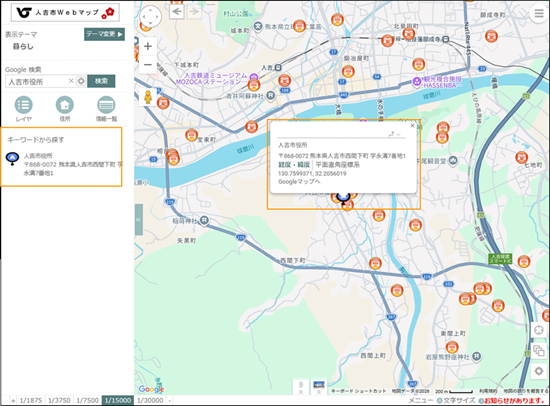Set the scale to 1/3750
550x406 pixels.
click(59, 400)
